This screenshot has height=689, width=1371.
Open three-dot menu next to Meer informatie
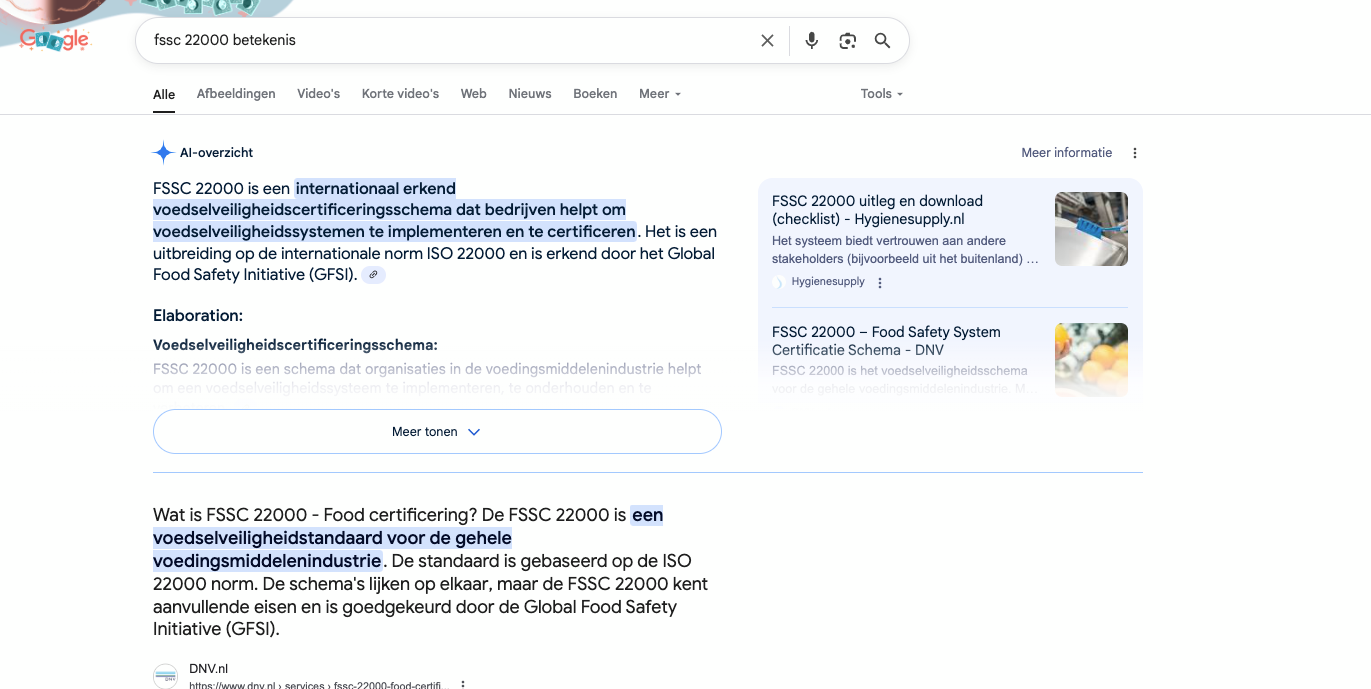tap(1134, 153)
